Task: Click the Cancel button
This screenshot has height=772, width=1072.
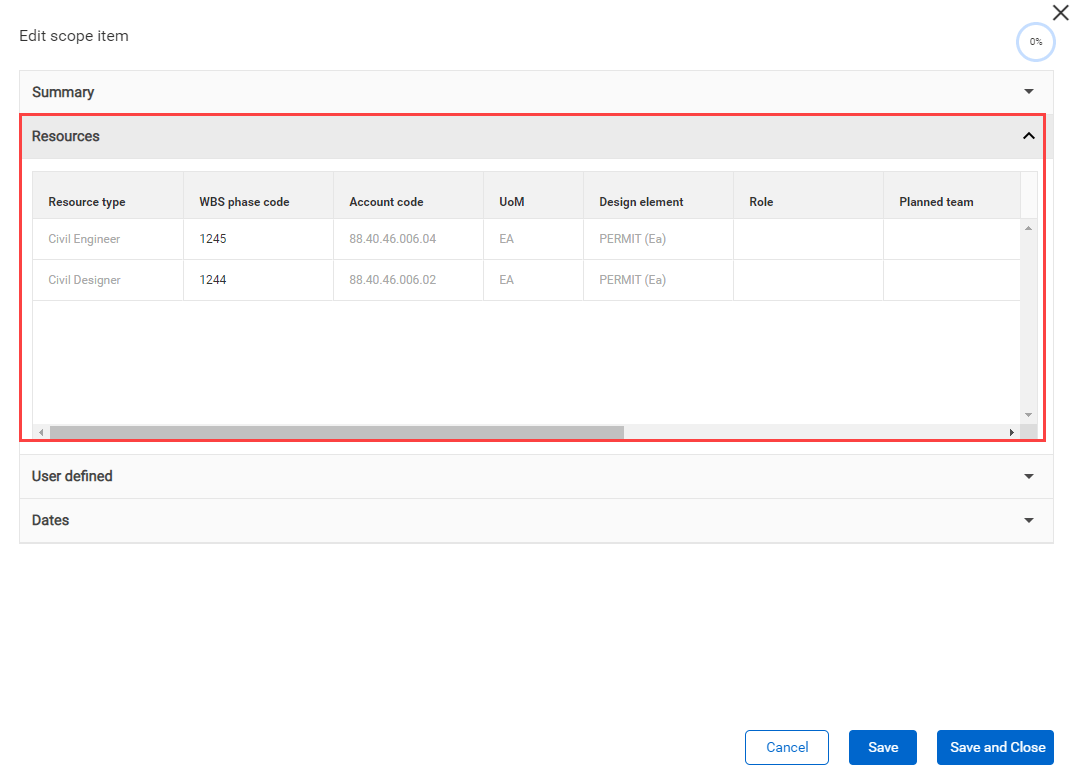Action: [787, 747]
